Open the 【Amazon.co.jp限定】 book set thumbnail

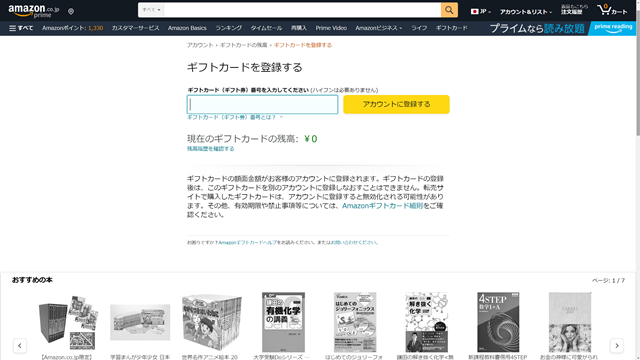pyautogui.click(x=68, y=322)
